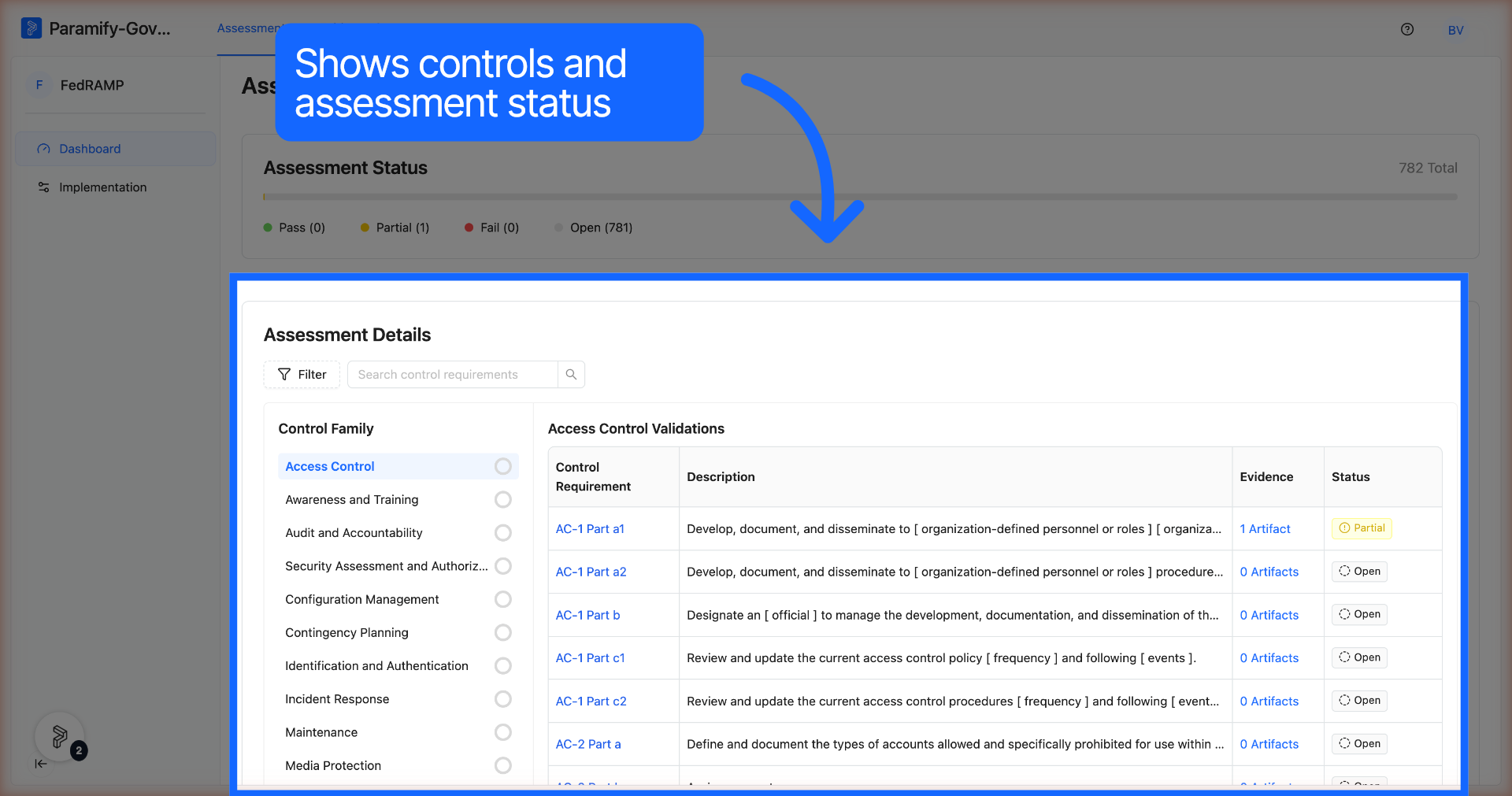View 0 Artifacts for AC-1 Part c1
Image resolution: width=1512 pixels, height=796 pixels.
point(1269,658)
